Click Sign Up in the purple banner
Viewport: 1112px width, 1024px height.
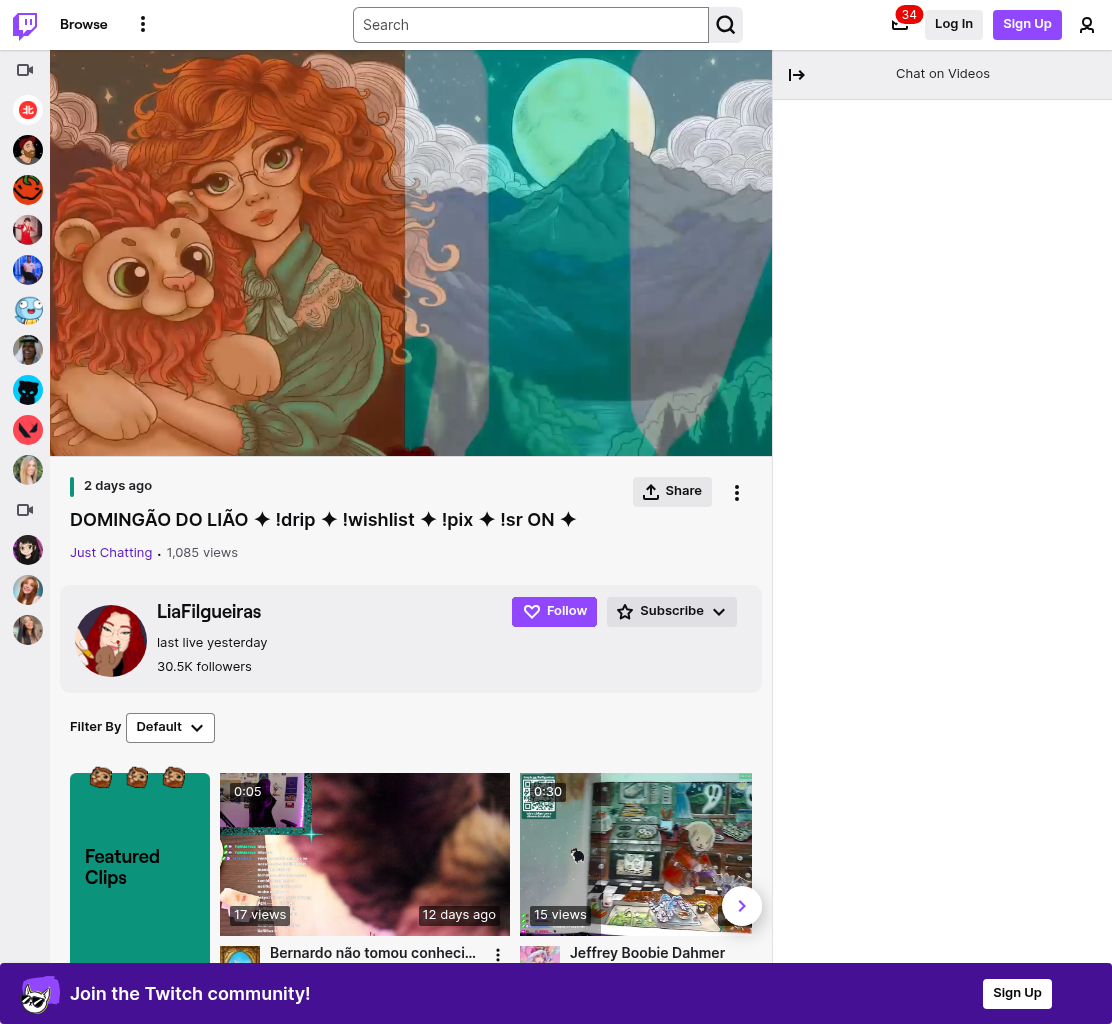[1017, 994]
